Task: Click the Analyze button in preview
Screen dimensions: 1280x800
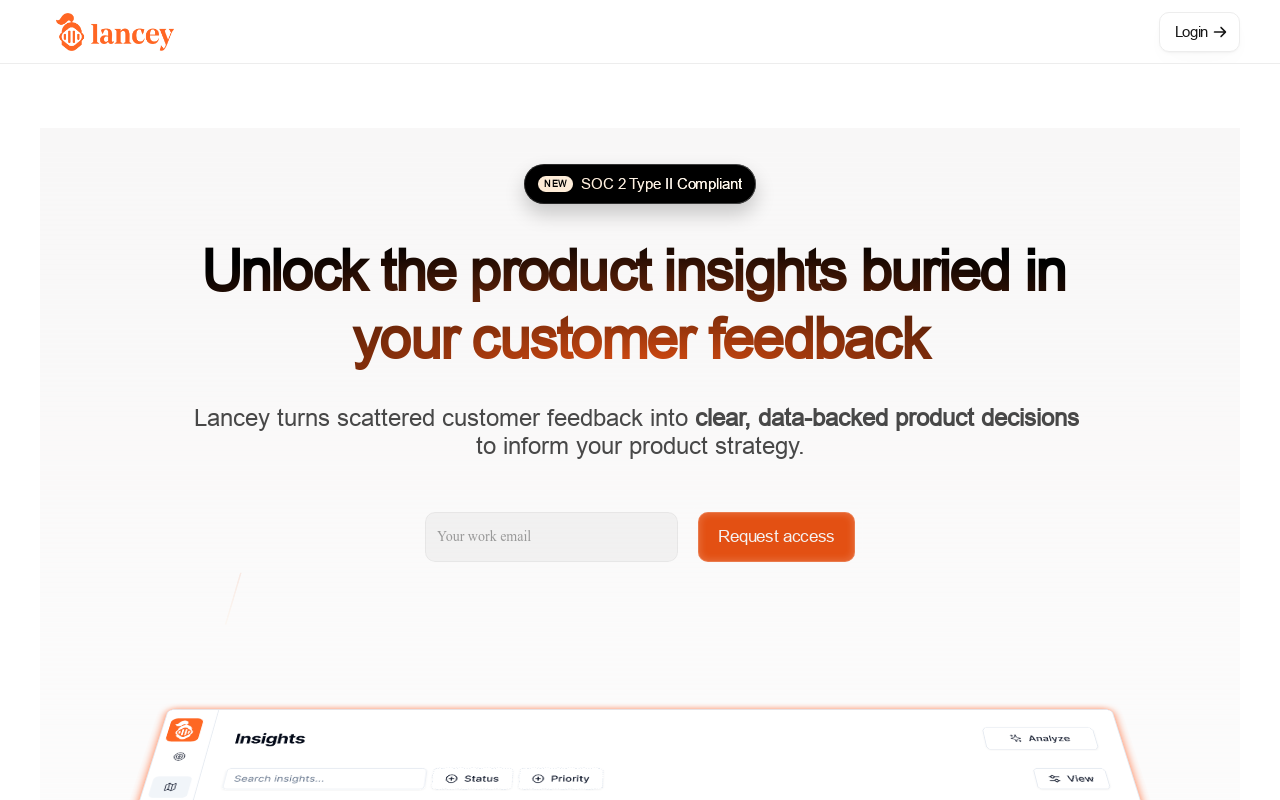Action: (1040, 739)
